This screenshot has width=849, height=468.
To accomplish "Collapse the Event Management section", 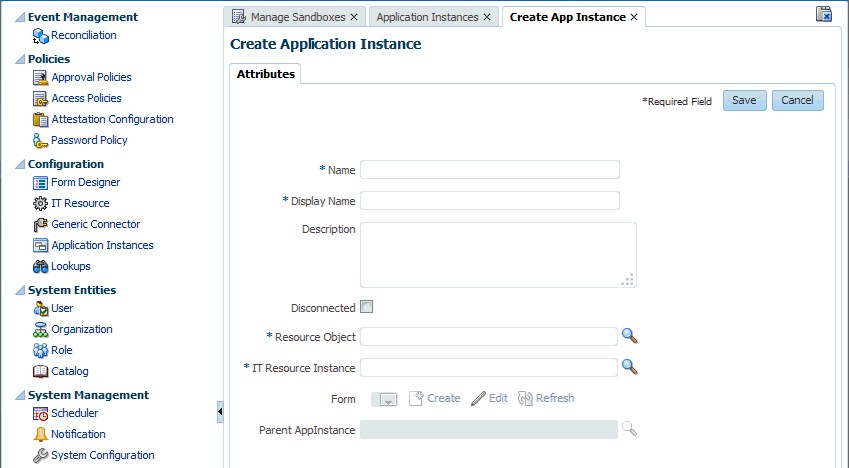I will click(x=20, y=17).
